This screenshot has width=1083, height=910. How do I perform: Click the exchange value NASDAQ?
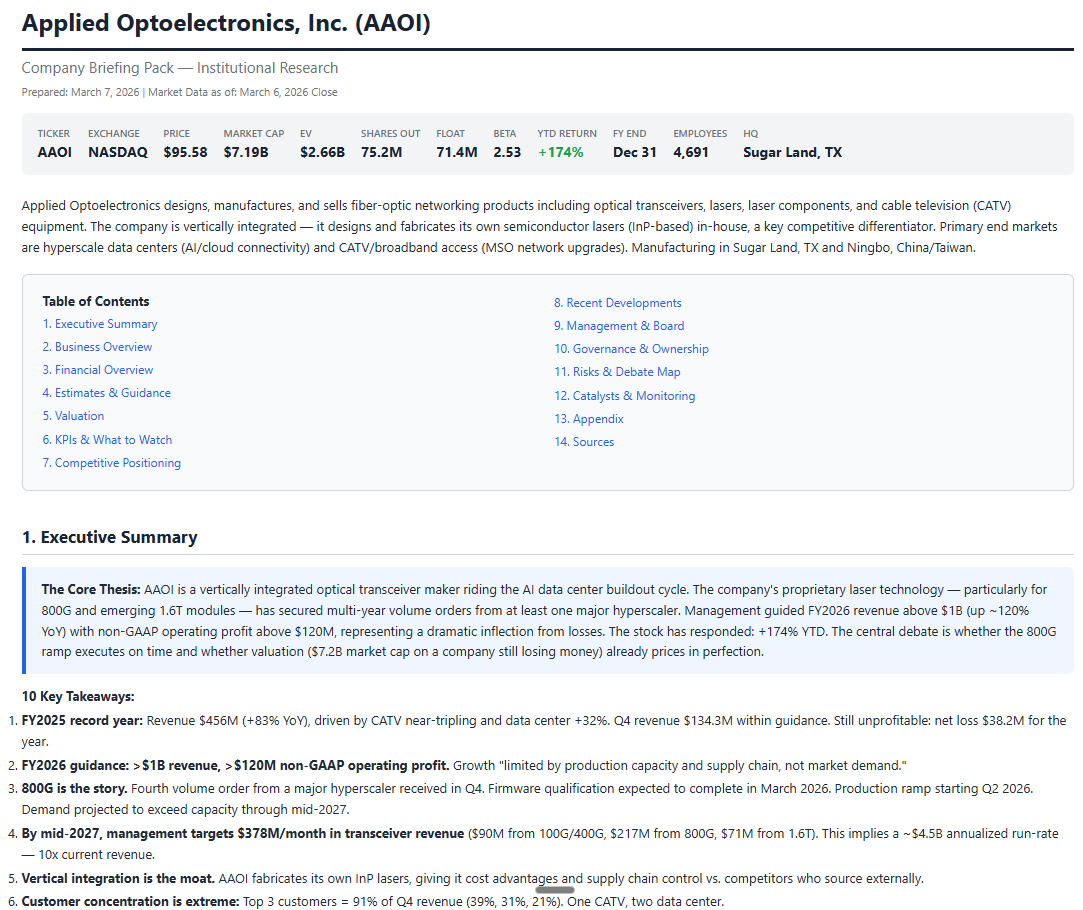117,153
